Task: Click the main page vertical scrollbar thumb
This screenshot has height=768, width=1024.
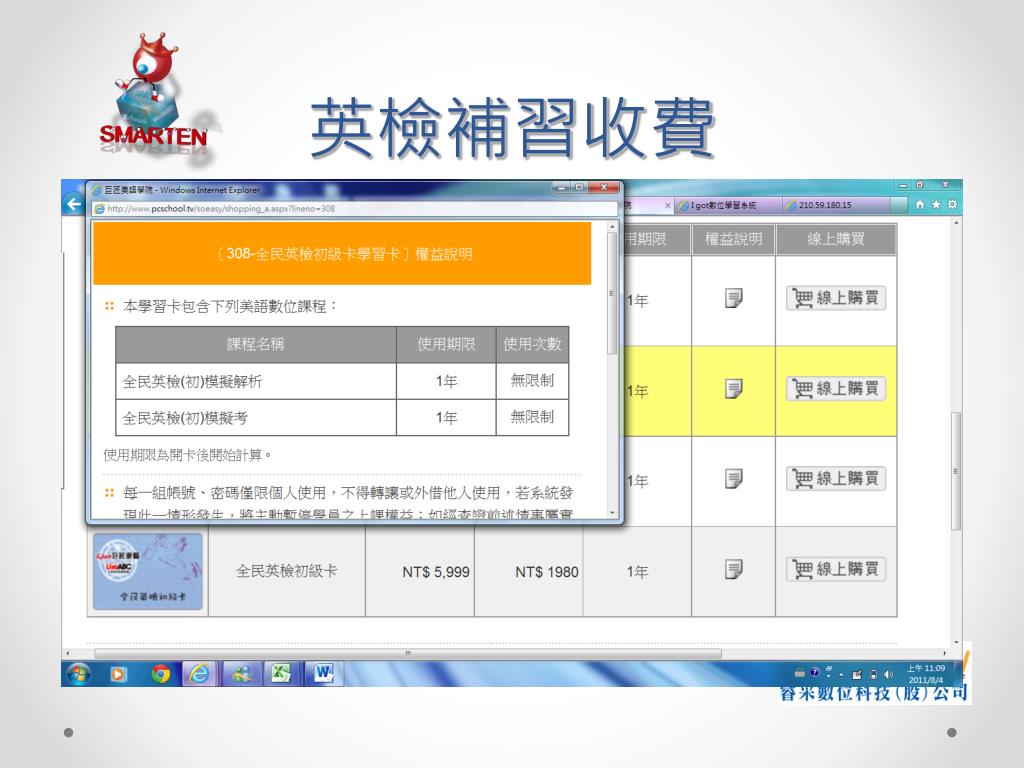Action: (x=956, y=471)
